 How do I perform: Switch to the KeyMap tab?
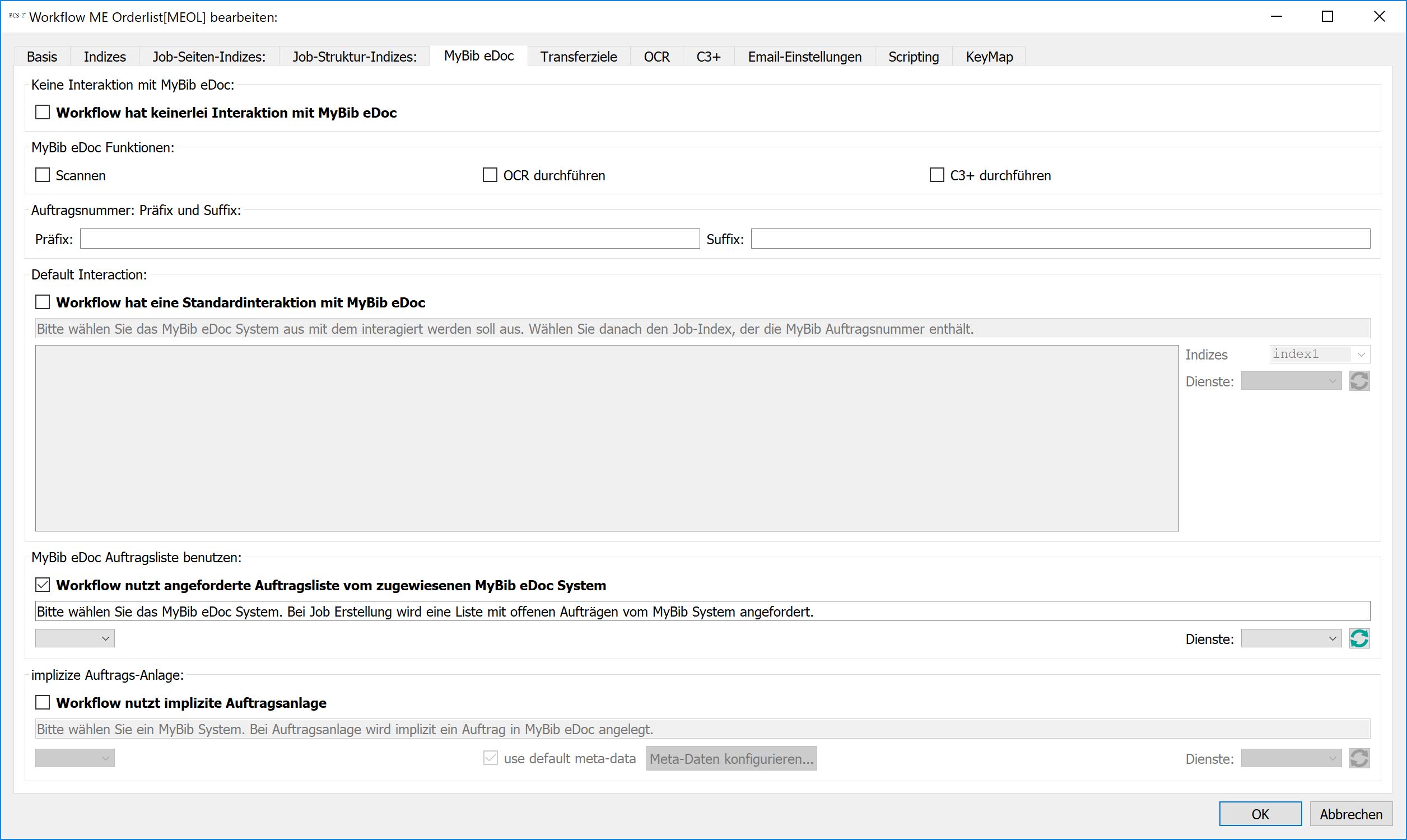pos(989,57)
